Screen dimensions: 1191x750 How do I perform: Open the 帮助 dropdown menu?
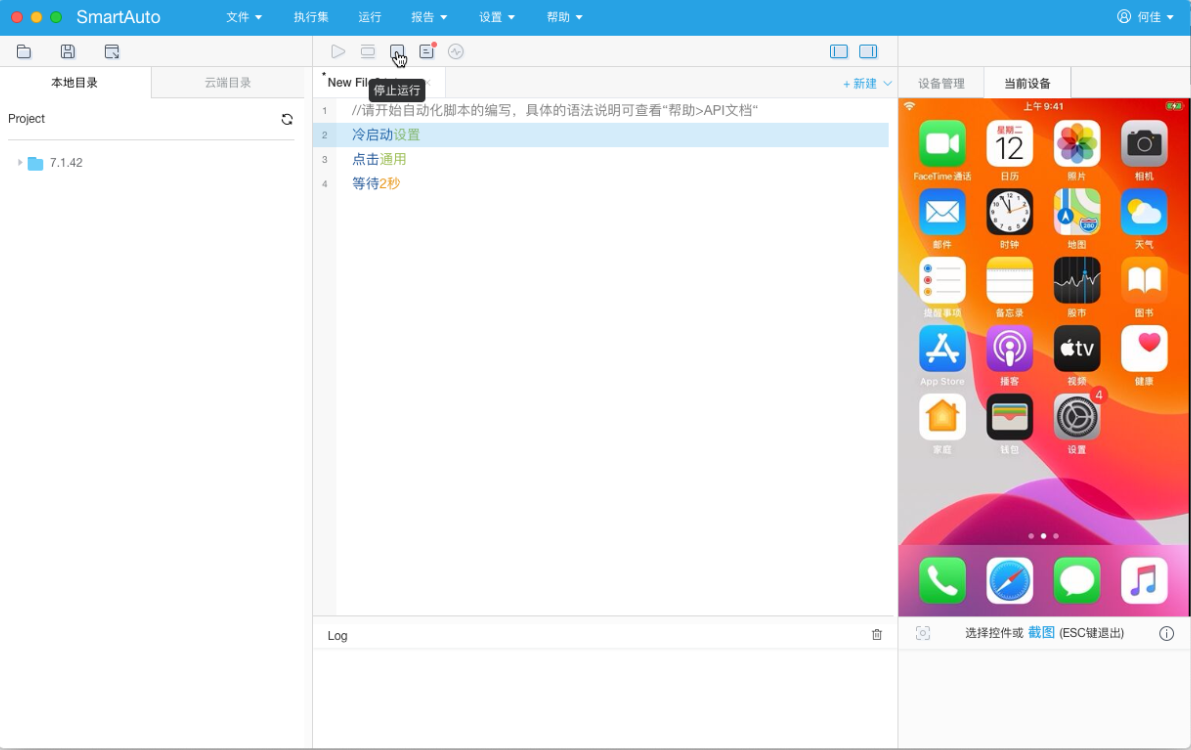pos(564,17)
